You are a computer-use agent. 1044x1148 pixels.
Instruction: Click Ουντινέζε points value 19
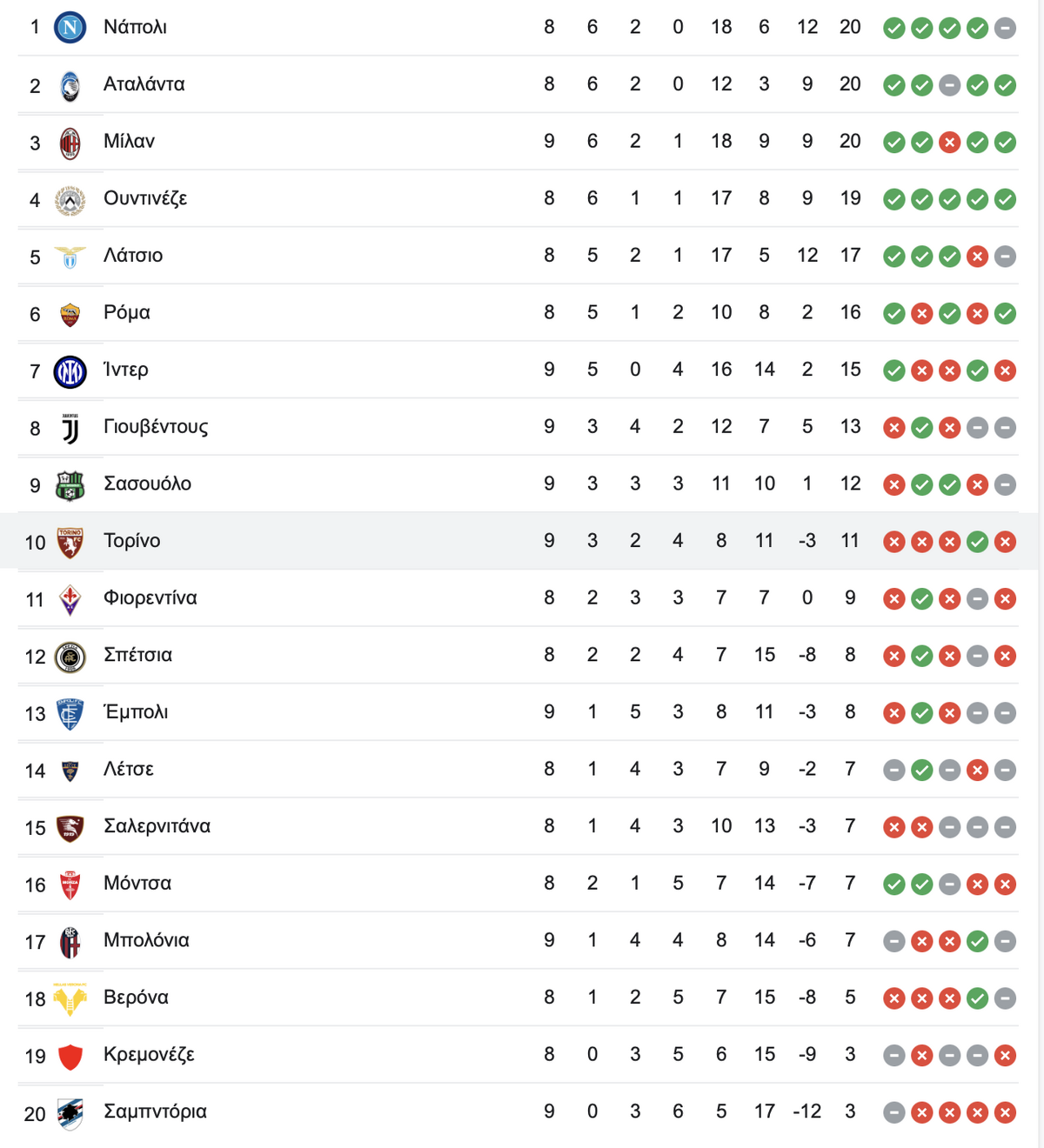(850, 198)
